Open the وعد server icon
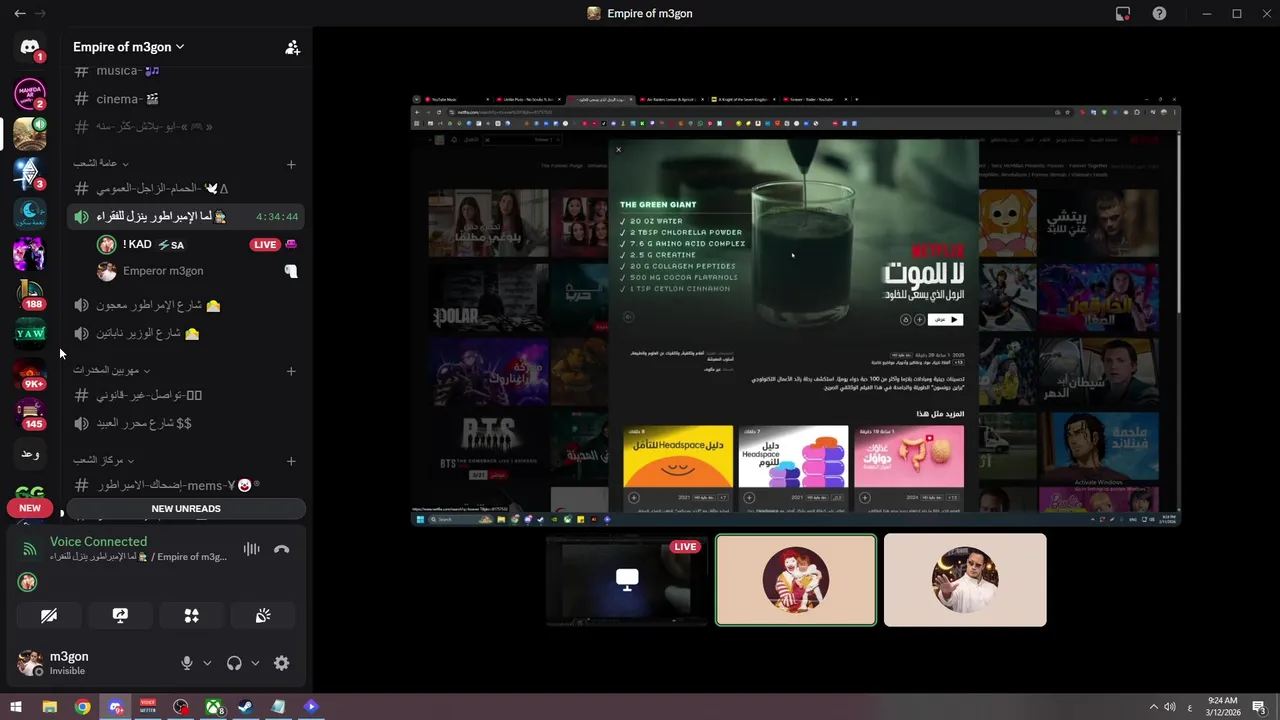Viewport: 1280px width, 720px height. (x=30, y=454)
